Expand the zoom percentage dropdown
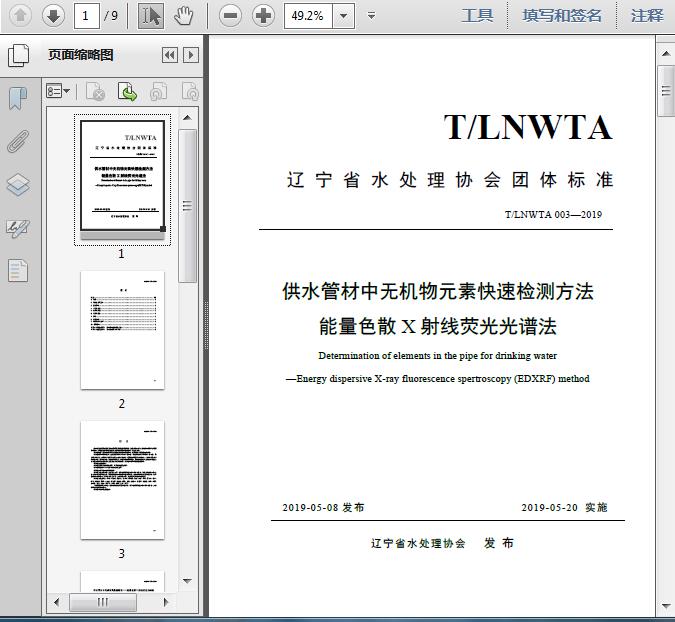The image size is (675, 622). (x=344, y=16)
